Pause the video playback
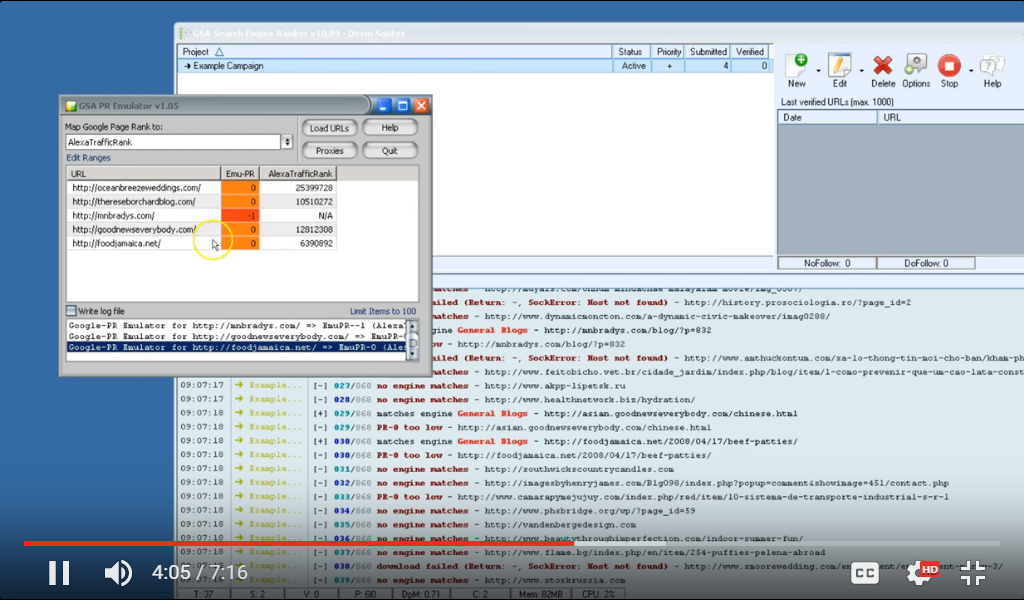This screenshot has height=600, width=1024. (x=59, y=573)
